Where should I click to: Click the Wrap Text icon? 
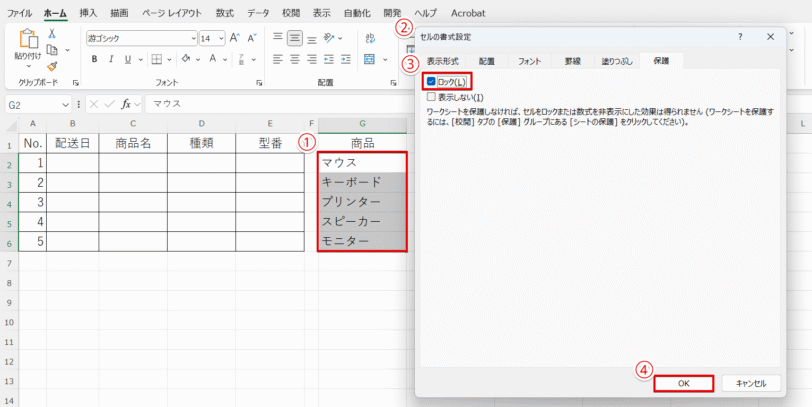[370, 37]
